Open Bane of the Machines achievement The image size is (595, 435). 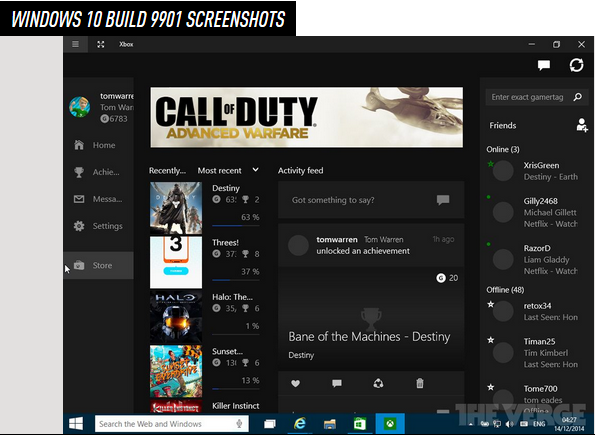(x=369, y=337)
